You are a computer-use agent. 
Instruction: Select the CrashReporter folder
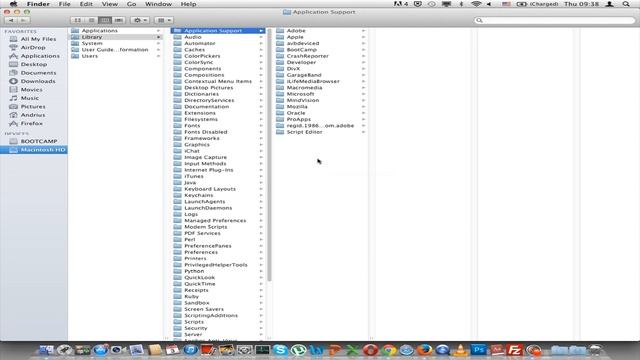pyautogui.click(x=321, y=56)
